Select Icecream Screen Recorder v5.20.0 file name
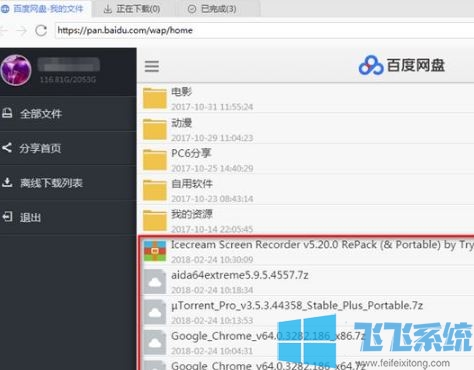The width and height of the screenshot is (474, 370). pos(322,245)
